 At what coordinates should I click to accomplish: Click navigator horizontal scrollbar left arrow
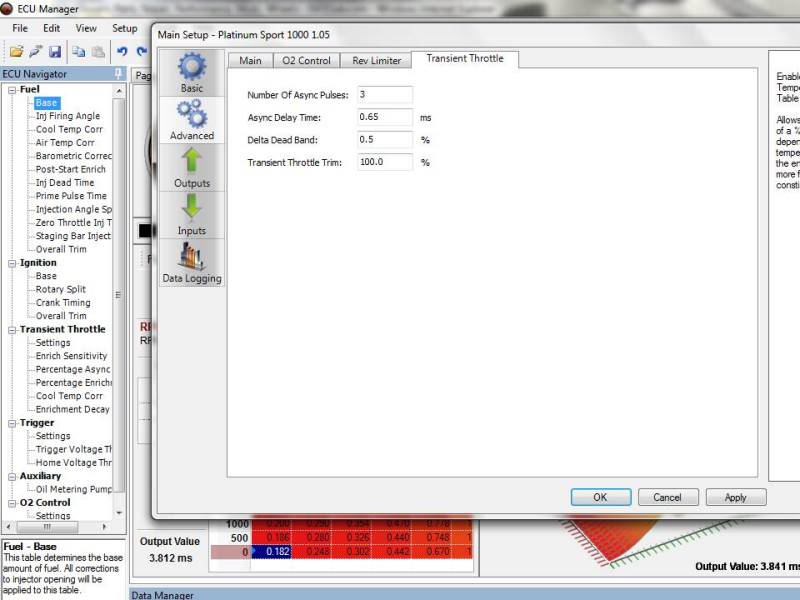(8, 527)
